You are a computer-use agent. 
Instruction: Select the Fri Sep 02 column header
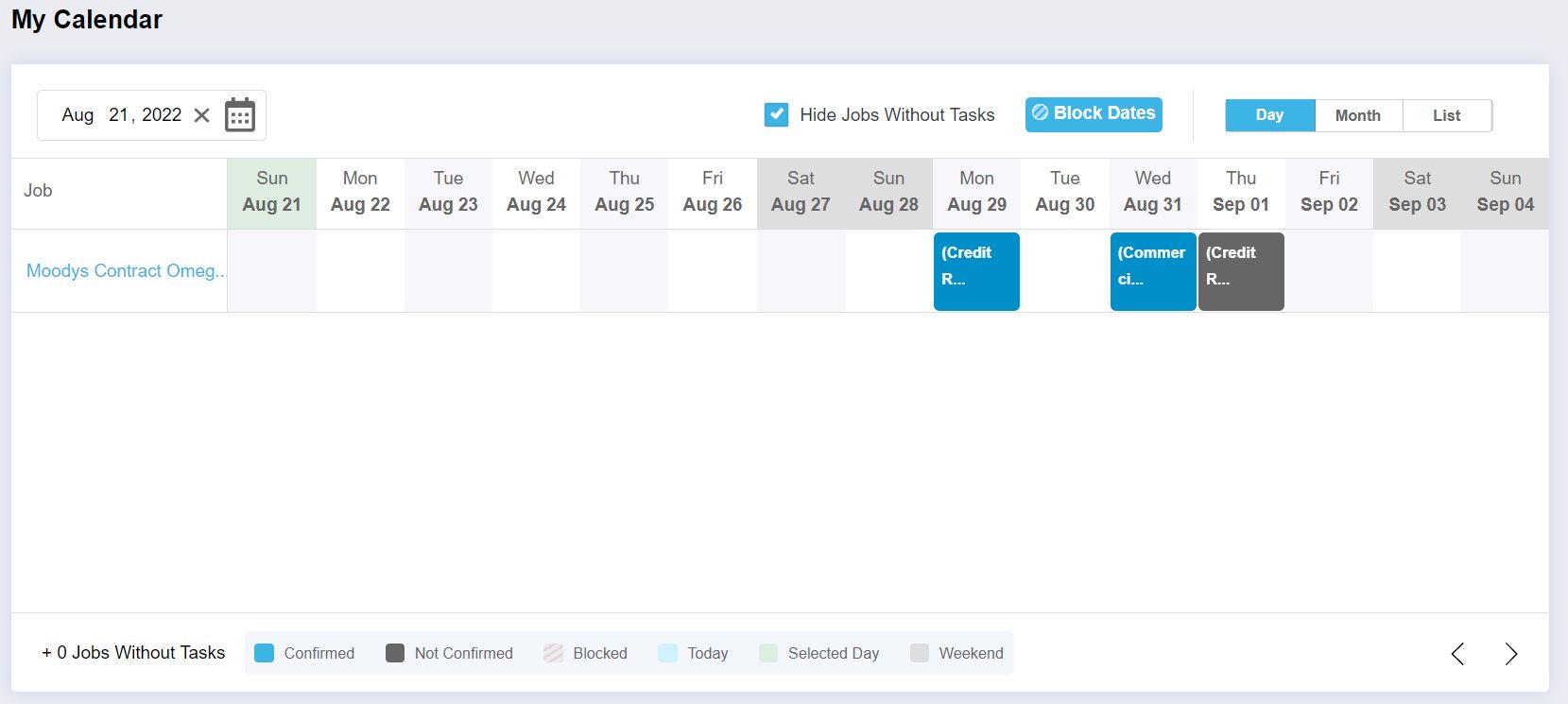[x=1329, y=192]
